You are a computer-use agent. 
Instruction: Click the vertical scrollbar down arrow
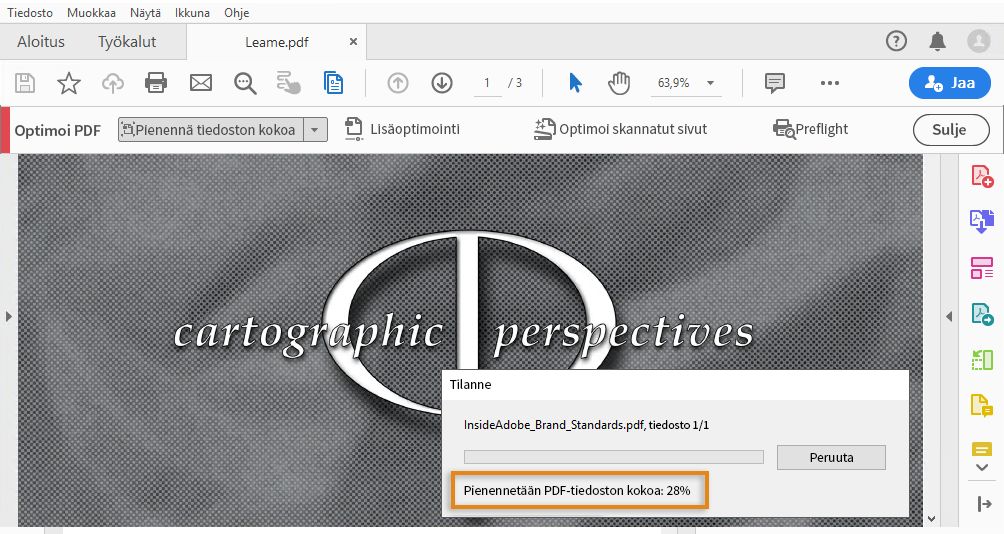pos(931,519)
